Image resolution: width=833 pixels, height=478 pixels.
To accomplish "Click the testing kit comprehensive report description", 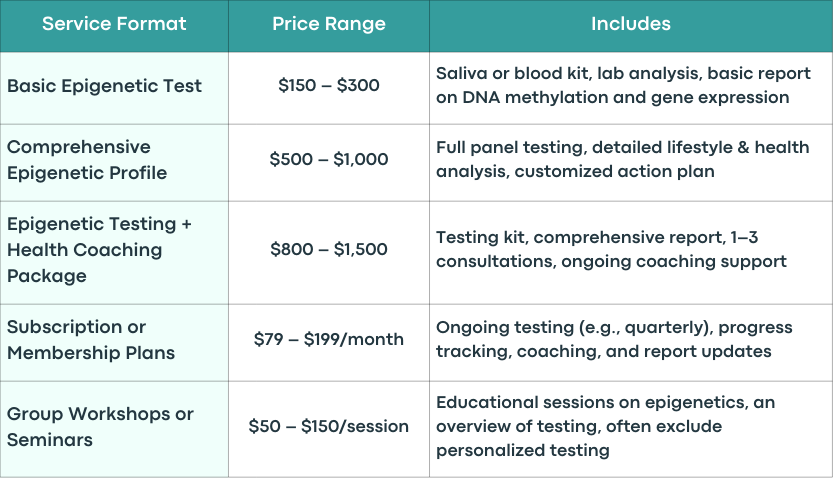I will point(611,249).
